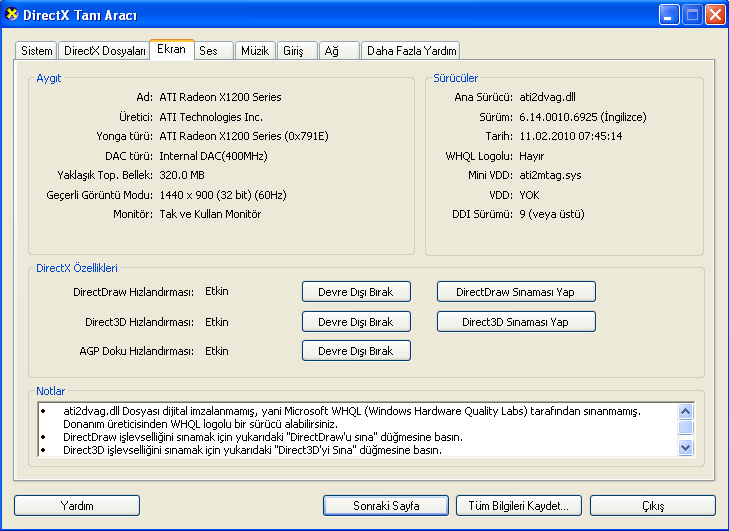Click the note about Direct3D'yi Sına button
729x531 pixels.
click(252, 450)
